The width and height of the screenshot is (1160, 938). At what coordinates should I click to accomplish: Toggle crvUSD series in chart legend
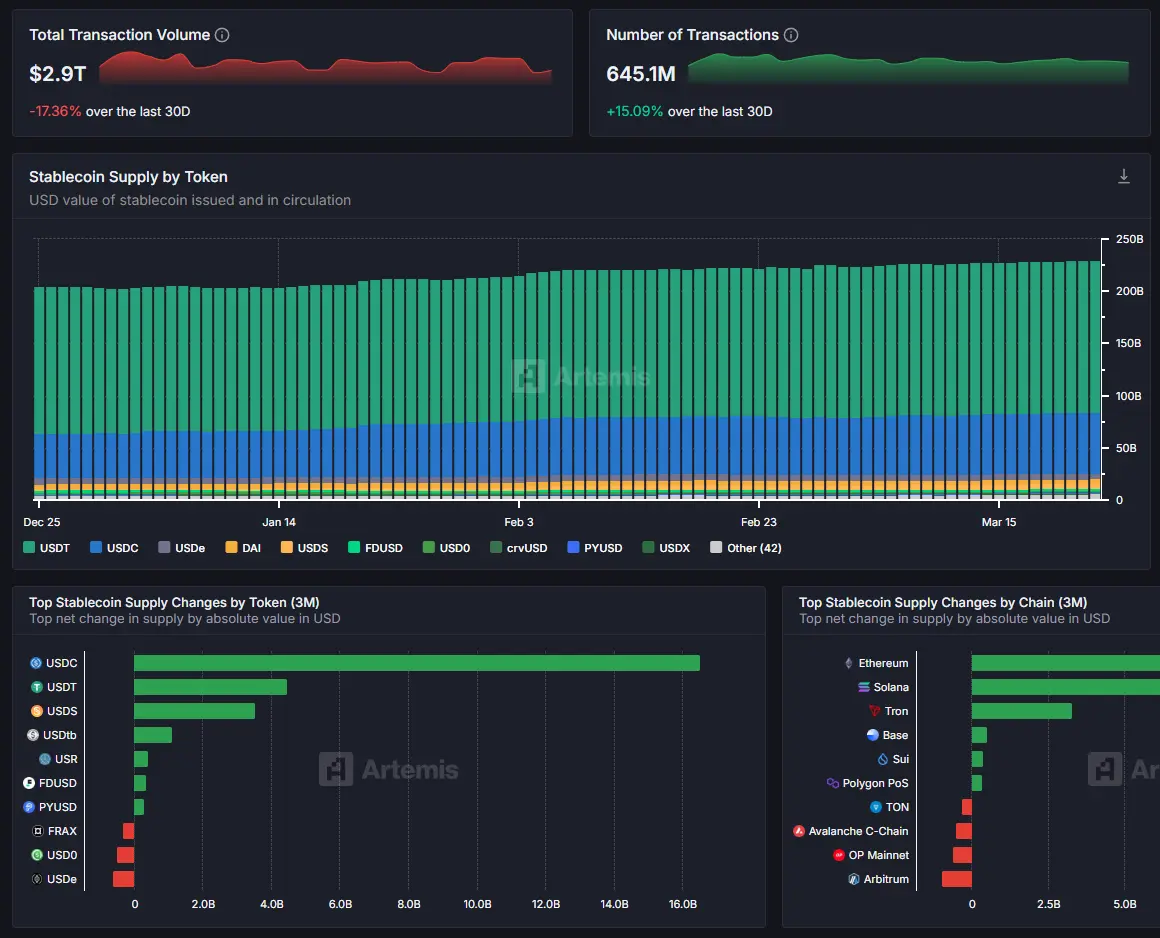(519, 547)
